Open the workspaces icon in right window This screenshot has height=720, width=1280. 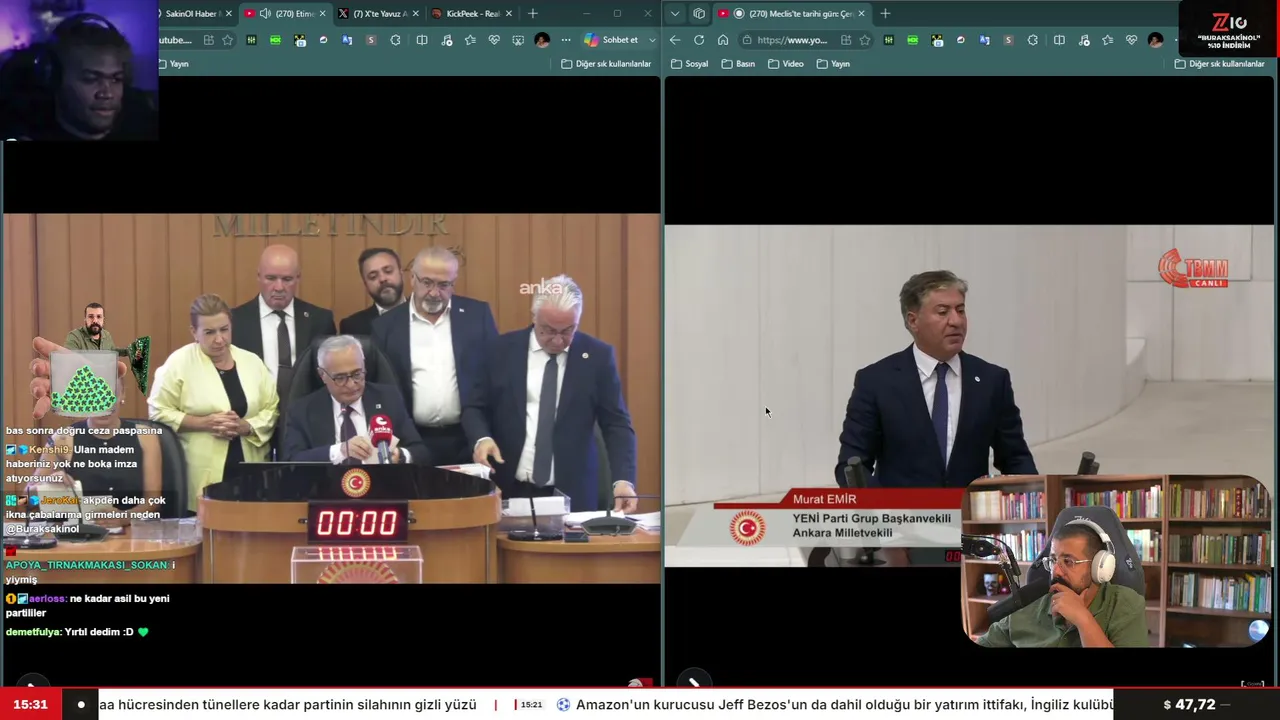[699, 14]
